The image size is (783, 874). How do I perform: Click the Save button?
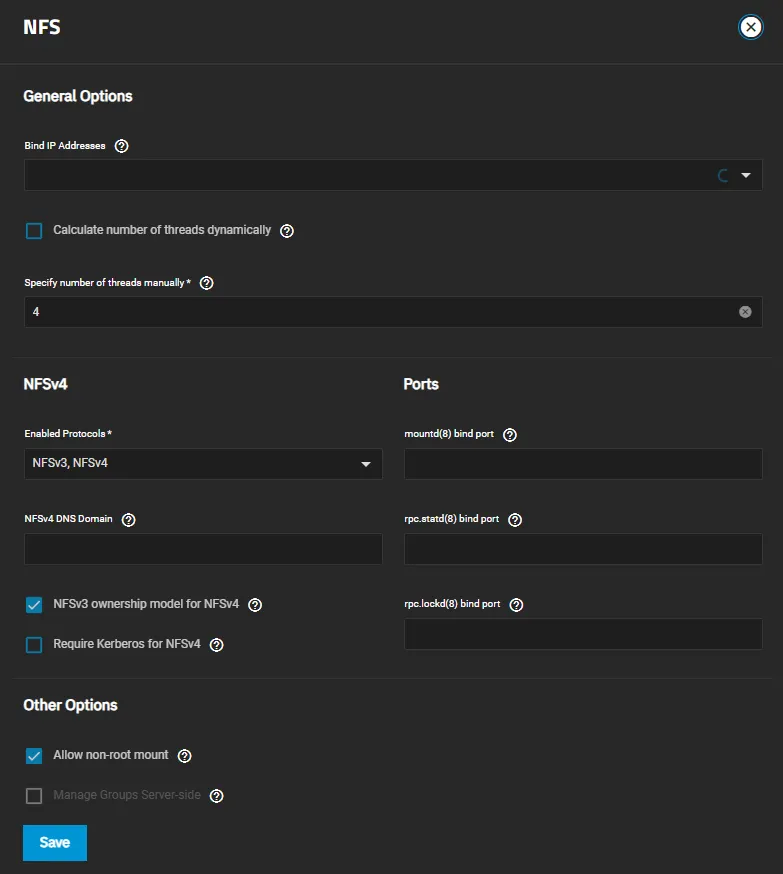[x=54, y=842]
